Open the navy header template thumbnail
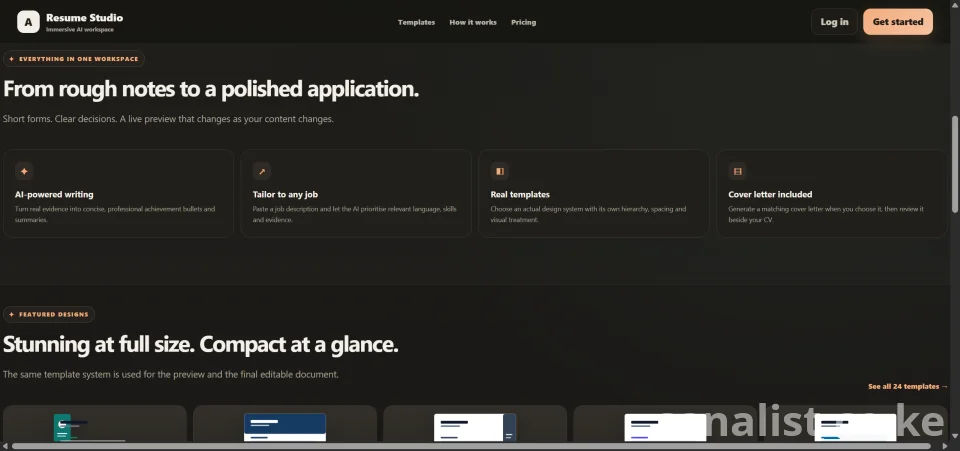The image size is (960, 451). click(285, 423)
